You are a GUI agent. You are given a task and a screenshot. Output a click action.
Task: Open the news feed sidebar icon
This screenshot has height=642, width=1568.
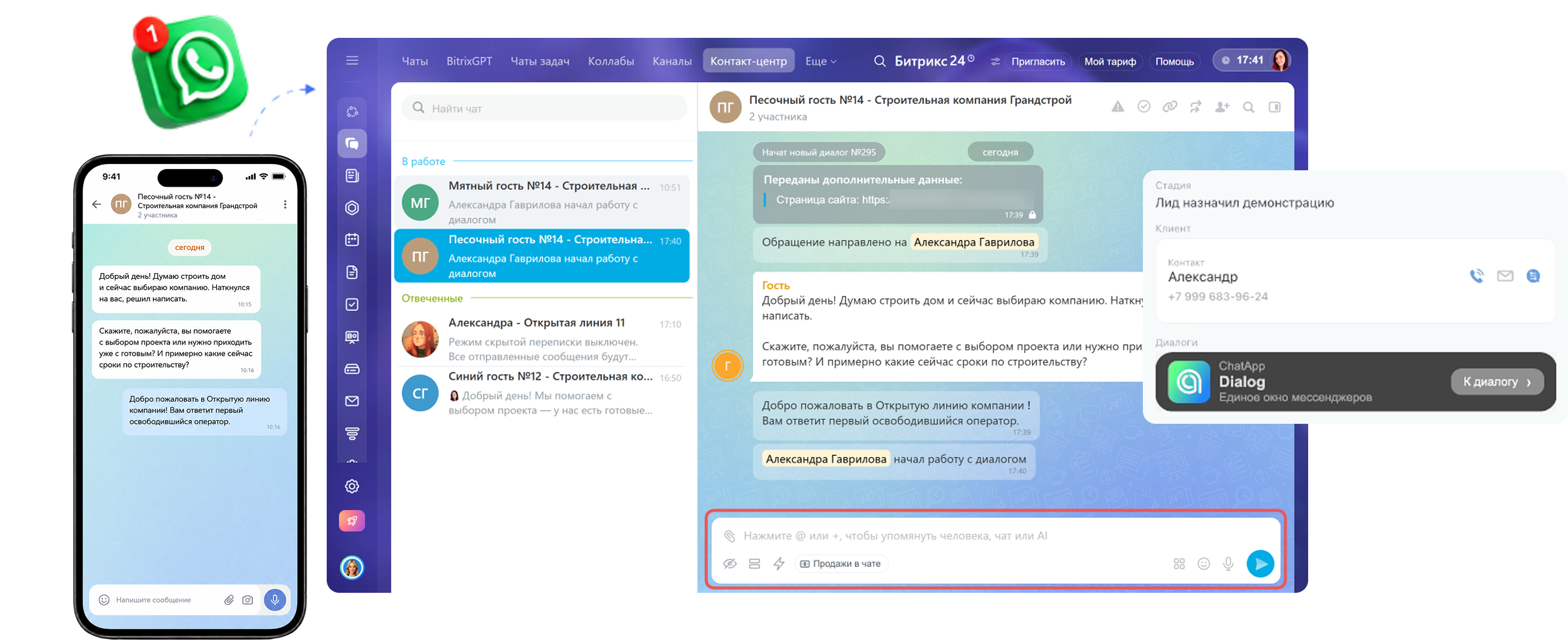pos(352,176)
